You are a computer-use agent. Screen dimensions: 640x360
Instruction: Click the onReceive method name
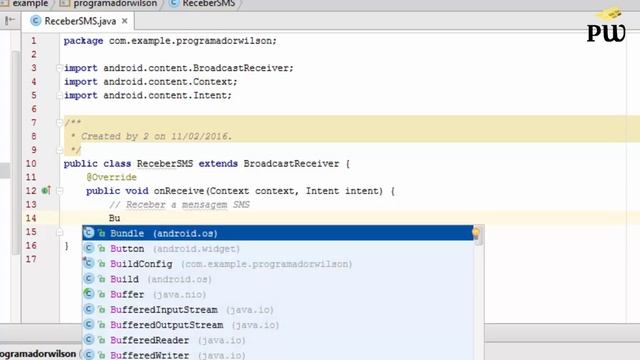(x=179, y=191)
